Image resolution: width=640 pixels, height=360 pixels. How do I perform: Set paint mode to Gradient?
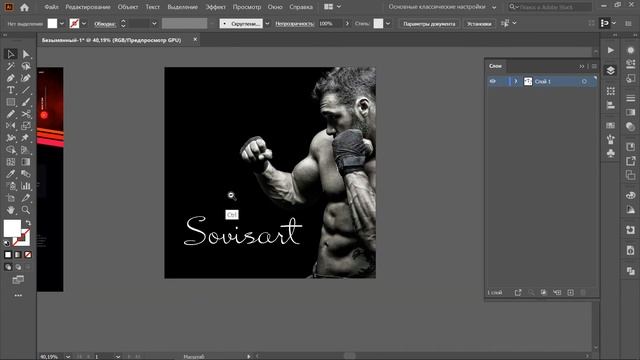point(18,255)
